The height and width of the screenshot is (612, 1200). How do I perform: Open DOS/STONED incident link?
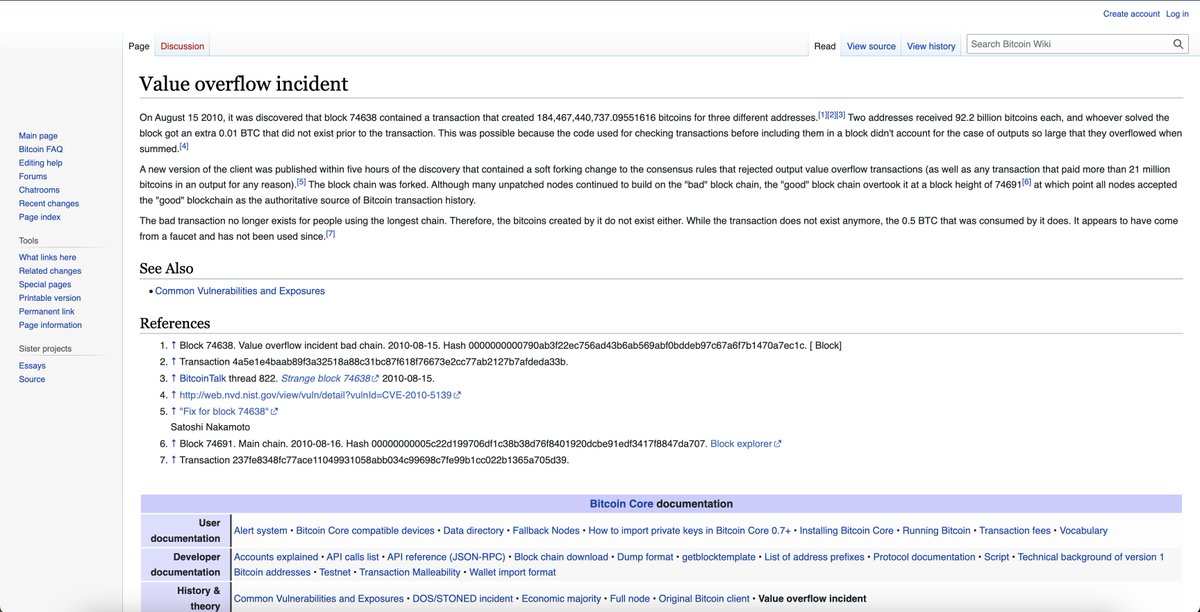[464, 599]
